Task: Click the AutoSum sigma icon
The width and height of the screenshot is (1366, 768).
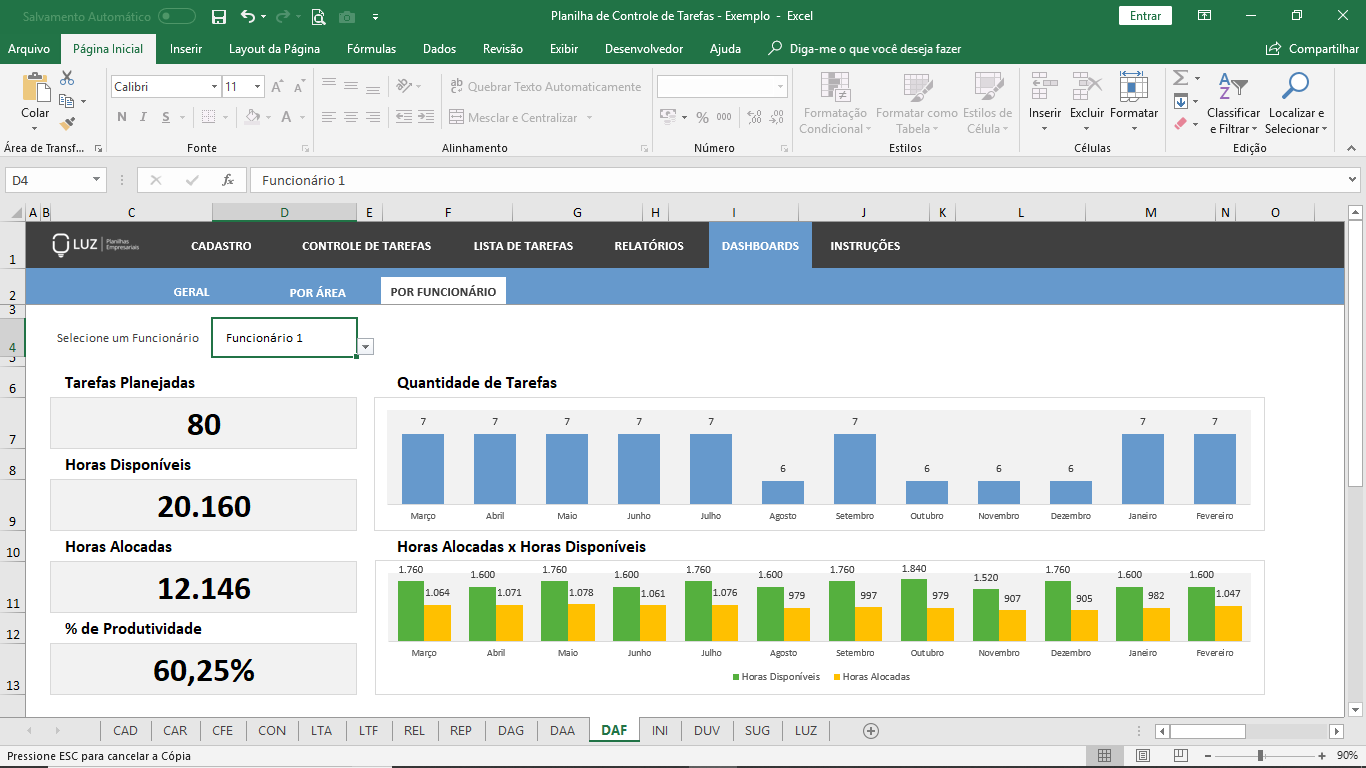Action: [x=1180, y=78]
